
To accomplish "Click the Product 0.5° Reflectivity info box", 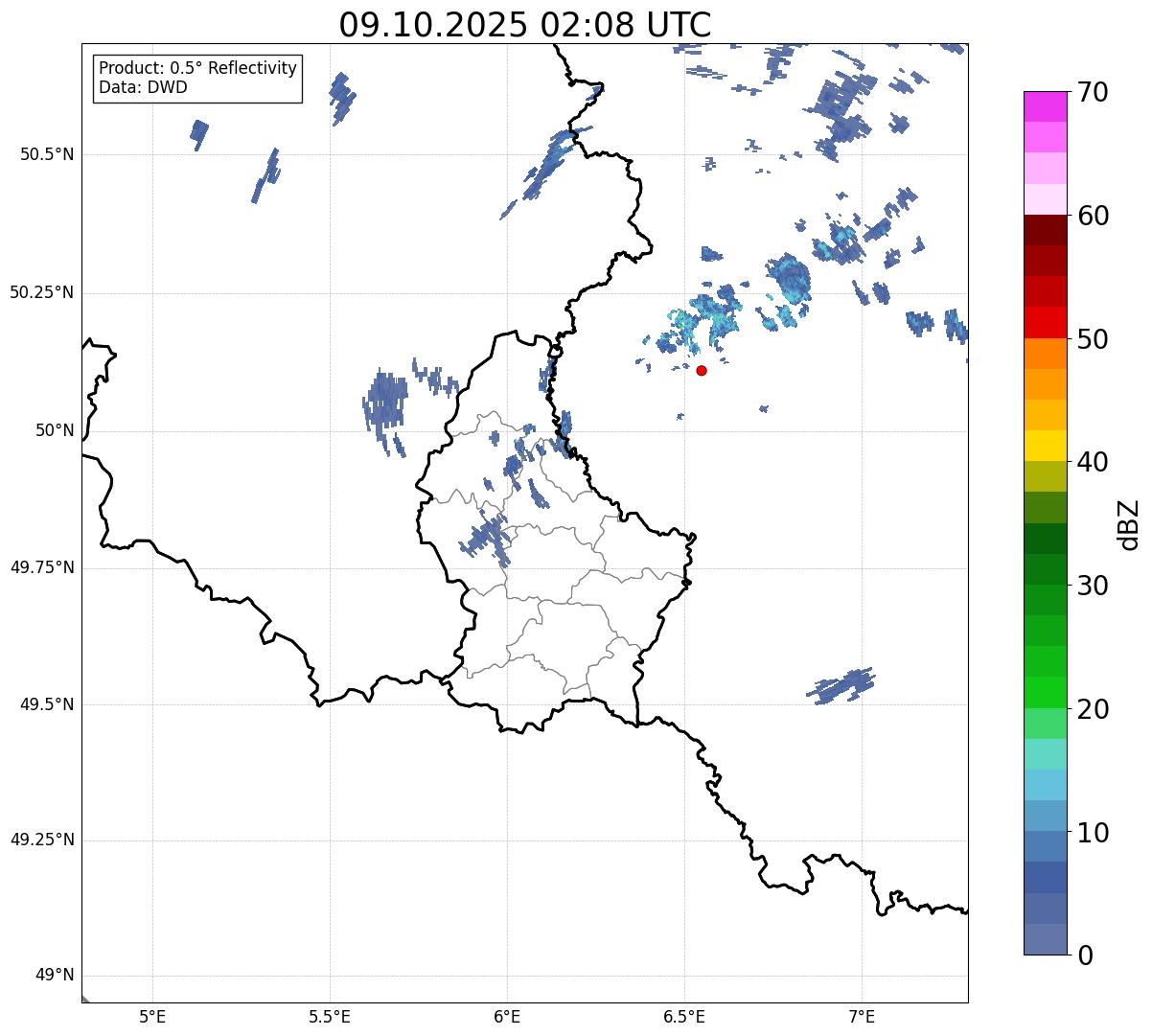I will [x=197, y=78].
